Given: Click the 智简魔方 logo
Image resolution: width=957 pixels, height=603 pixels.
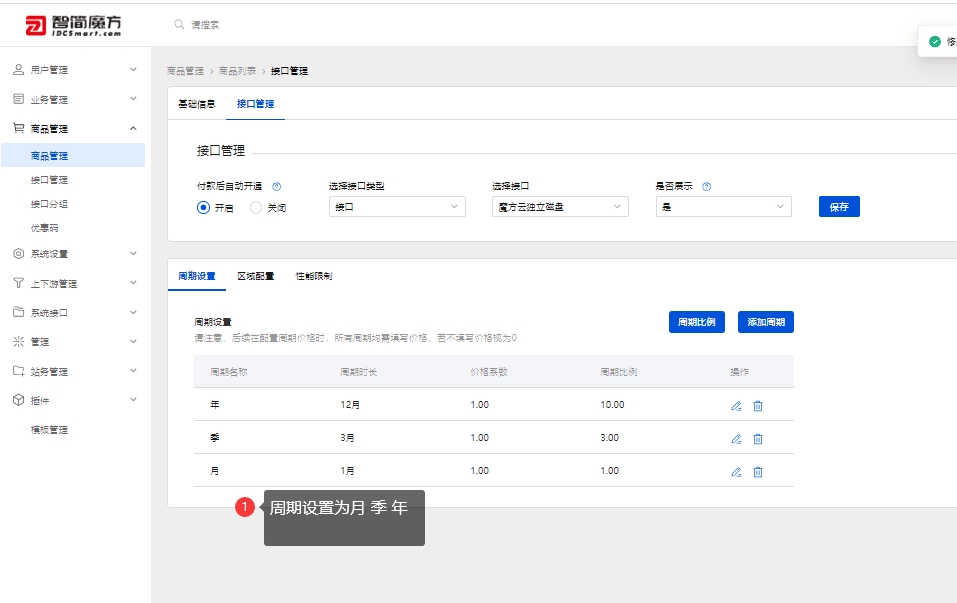Looking at the screenshot, I should (73, 25).
